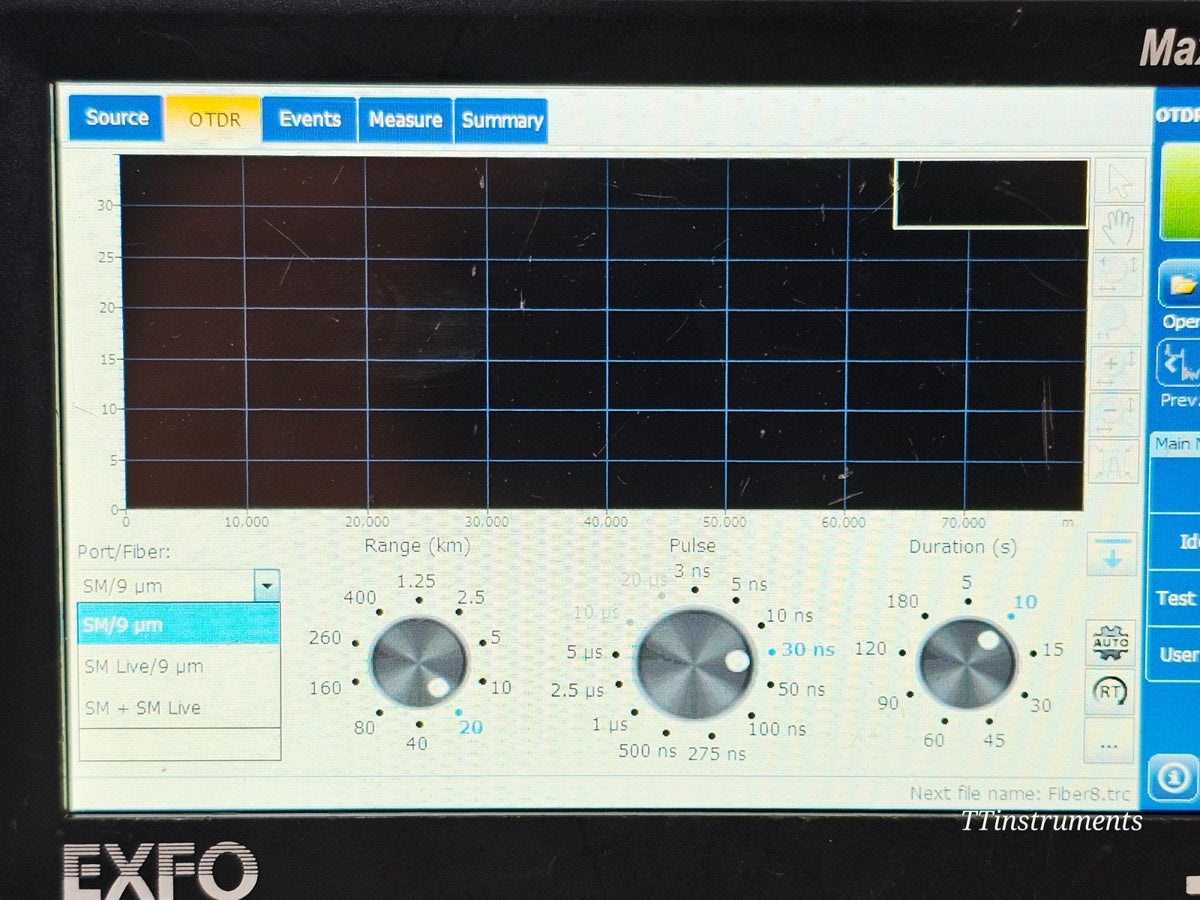Set Pulse dial to 2.5 µs
This screenshot has height=900, width=1200.
[578, 690]
